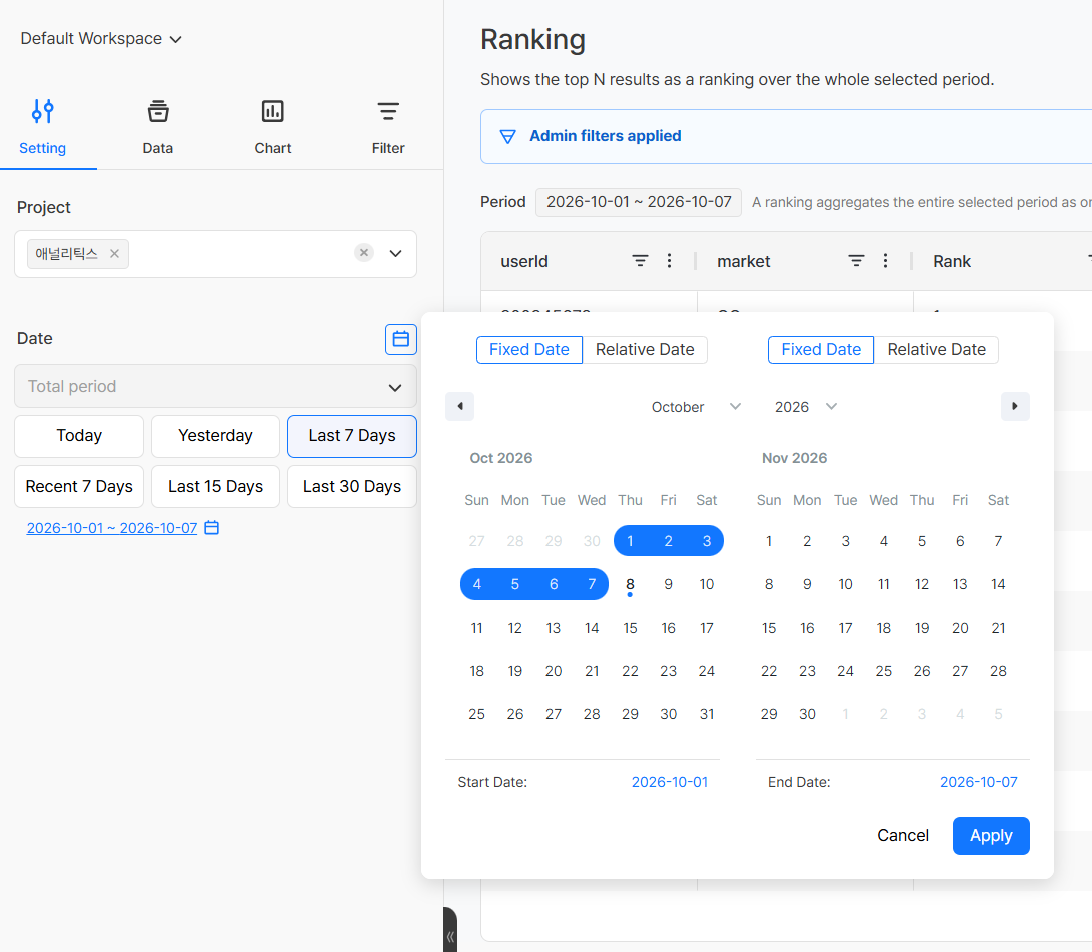Click the Period date range field
This screenshot has height=952, width=1092.
tap(638, 203)
